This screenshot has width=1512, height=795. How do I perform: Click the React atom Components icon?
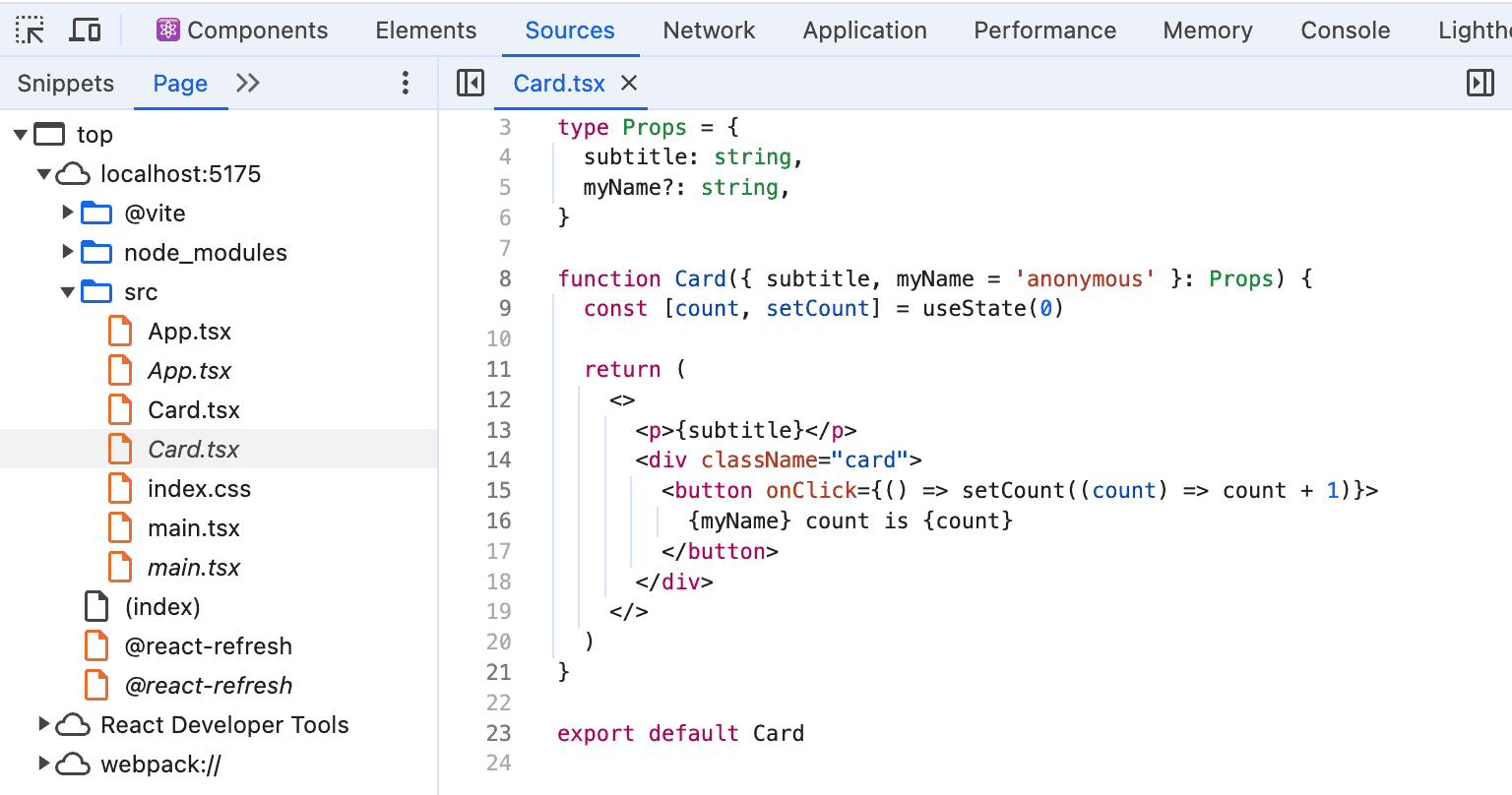click(168, 31)
